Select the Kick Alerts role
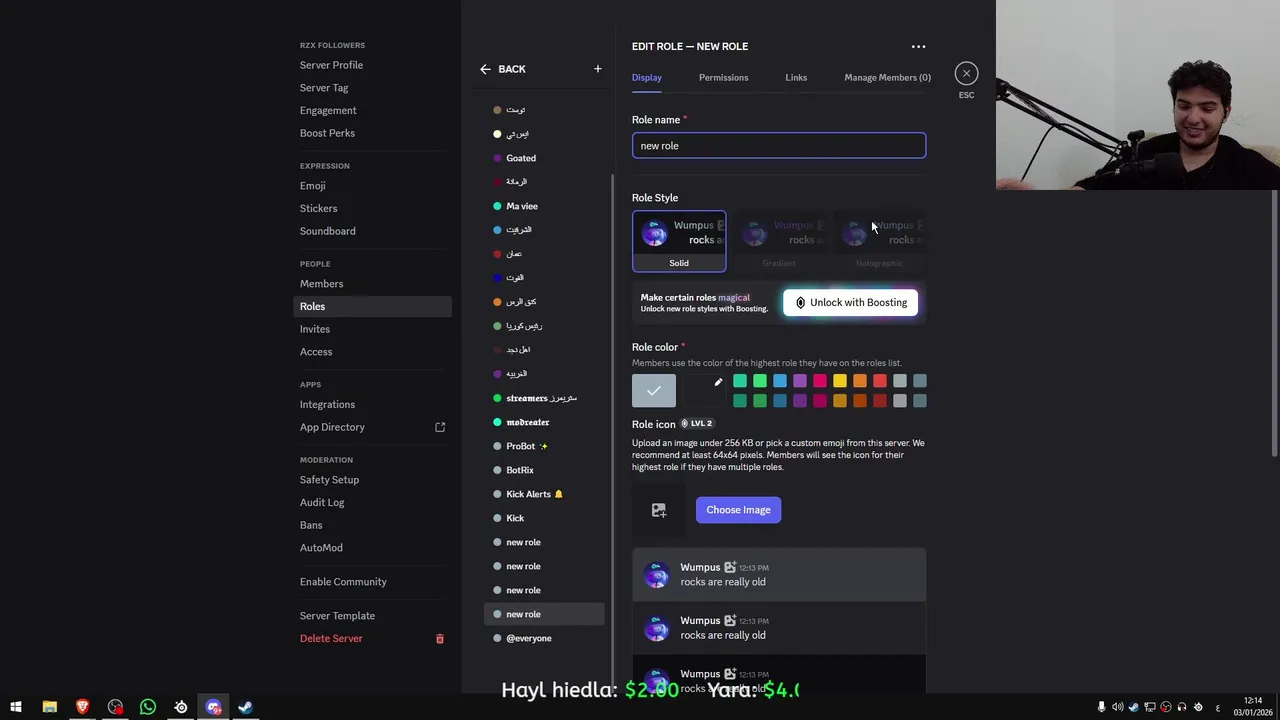 (544, 494)
